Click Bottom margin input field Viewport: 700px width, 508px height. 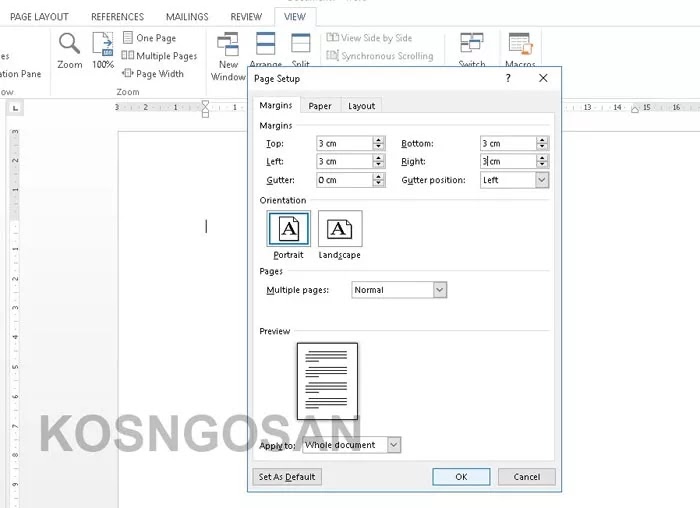pyautogui.click(x=508, y=143)
